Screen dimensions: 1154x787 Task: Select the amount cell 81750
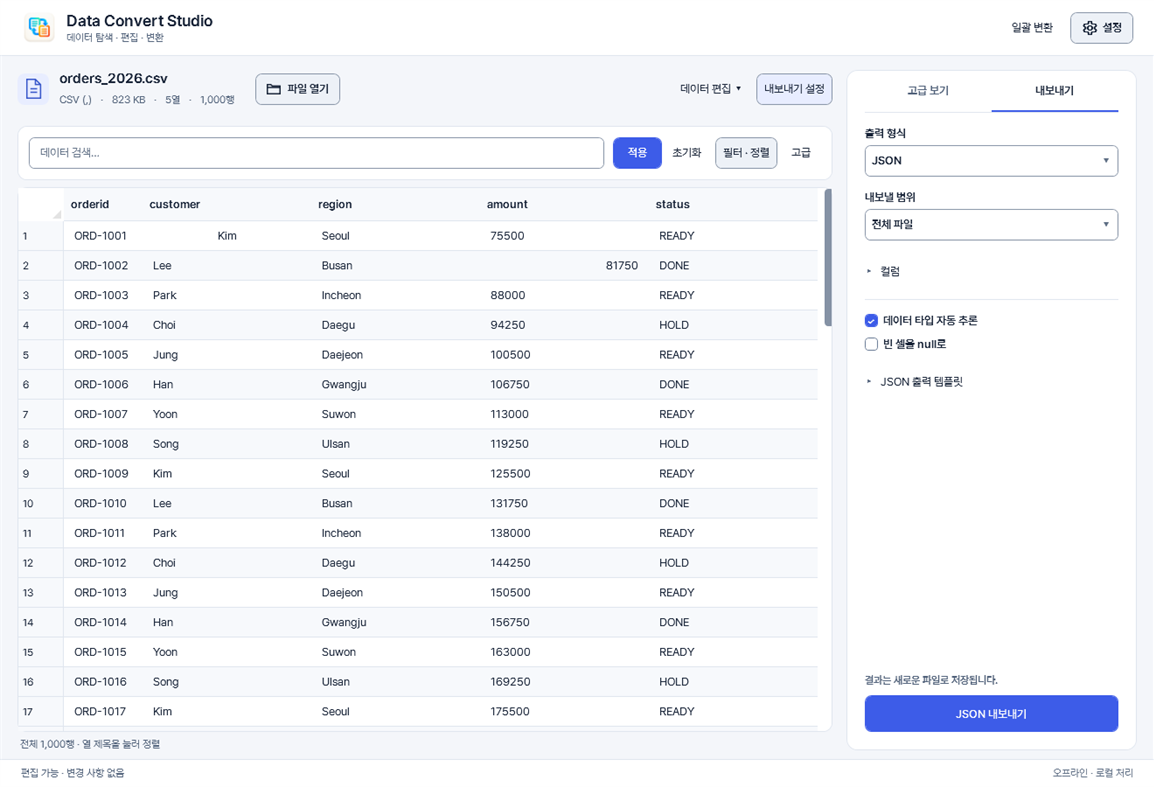(x=564, y=265)
